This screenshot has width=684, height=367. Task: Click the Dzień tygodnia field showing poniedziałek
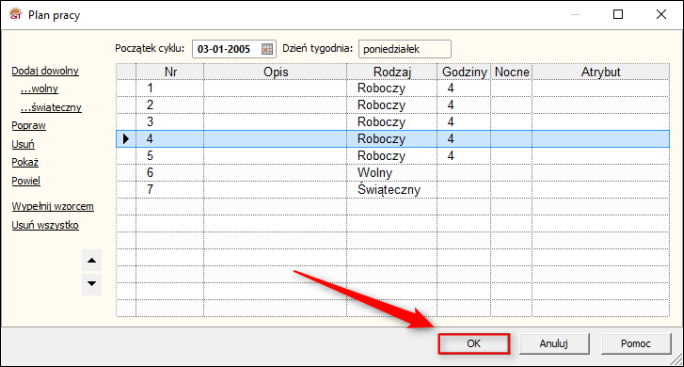[405, 49]
